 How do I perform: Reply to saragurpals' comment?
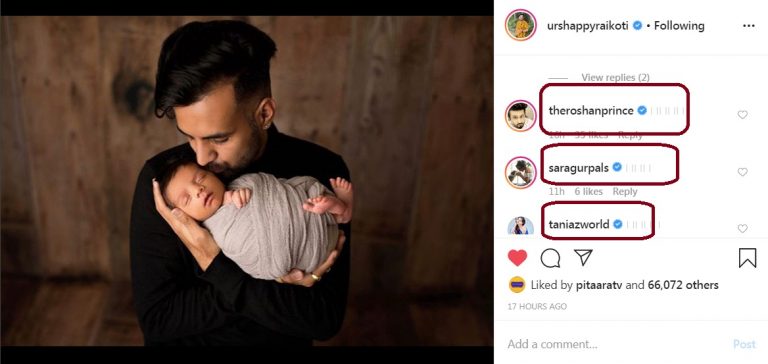(625, 192)
